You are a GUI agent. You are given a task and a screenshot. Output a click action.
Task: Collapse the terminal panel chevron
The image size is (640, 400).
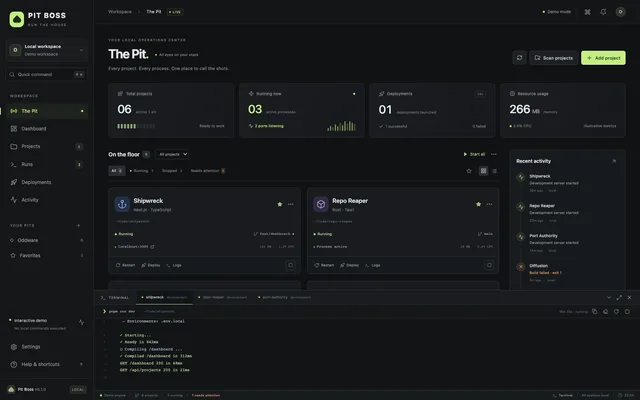[609, 298]
